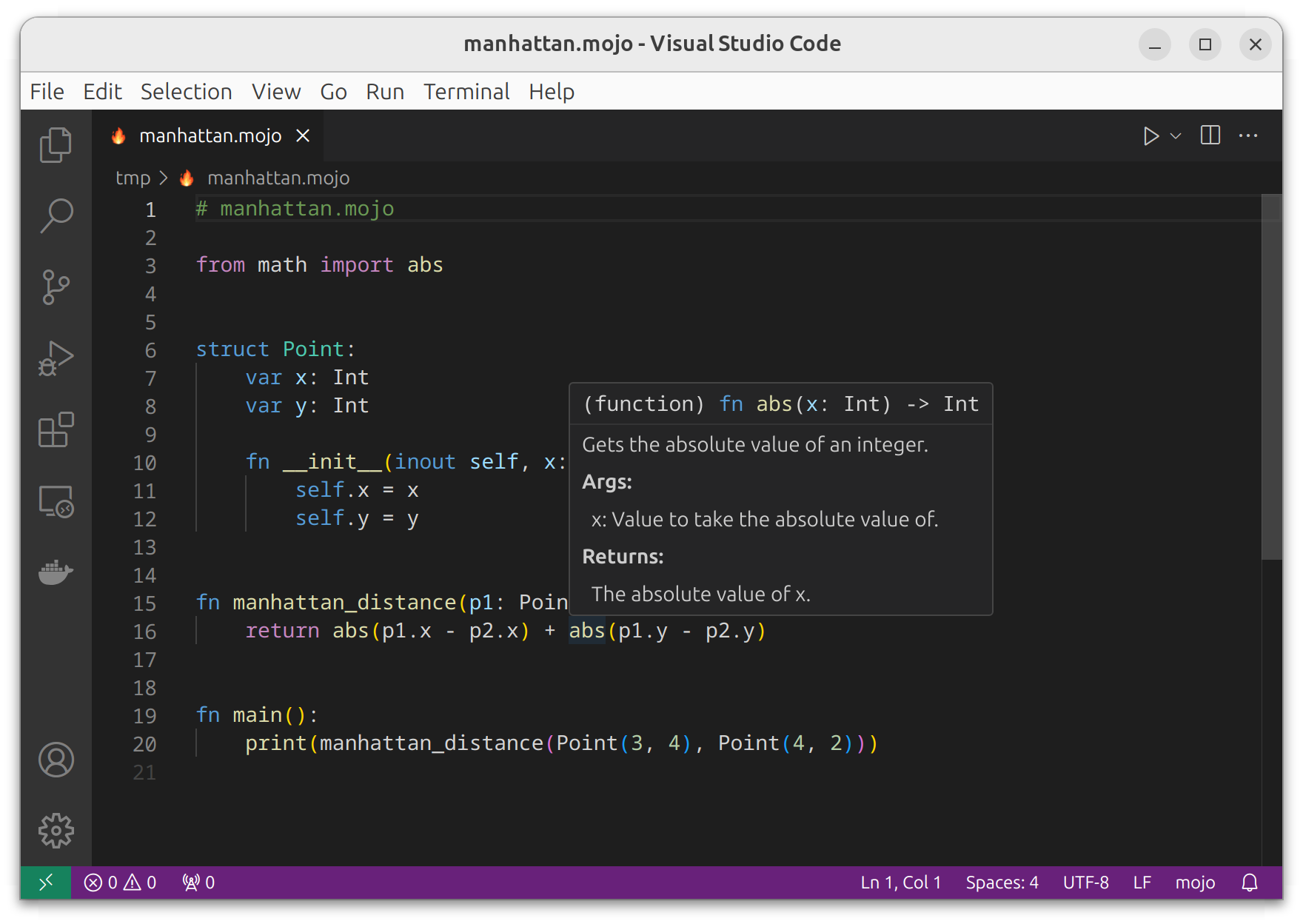Click 'self.y = y' assignment line
The height and width of the screenshot is (924, 1303).
point(357,518)
